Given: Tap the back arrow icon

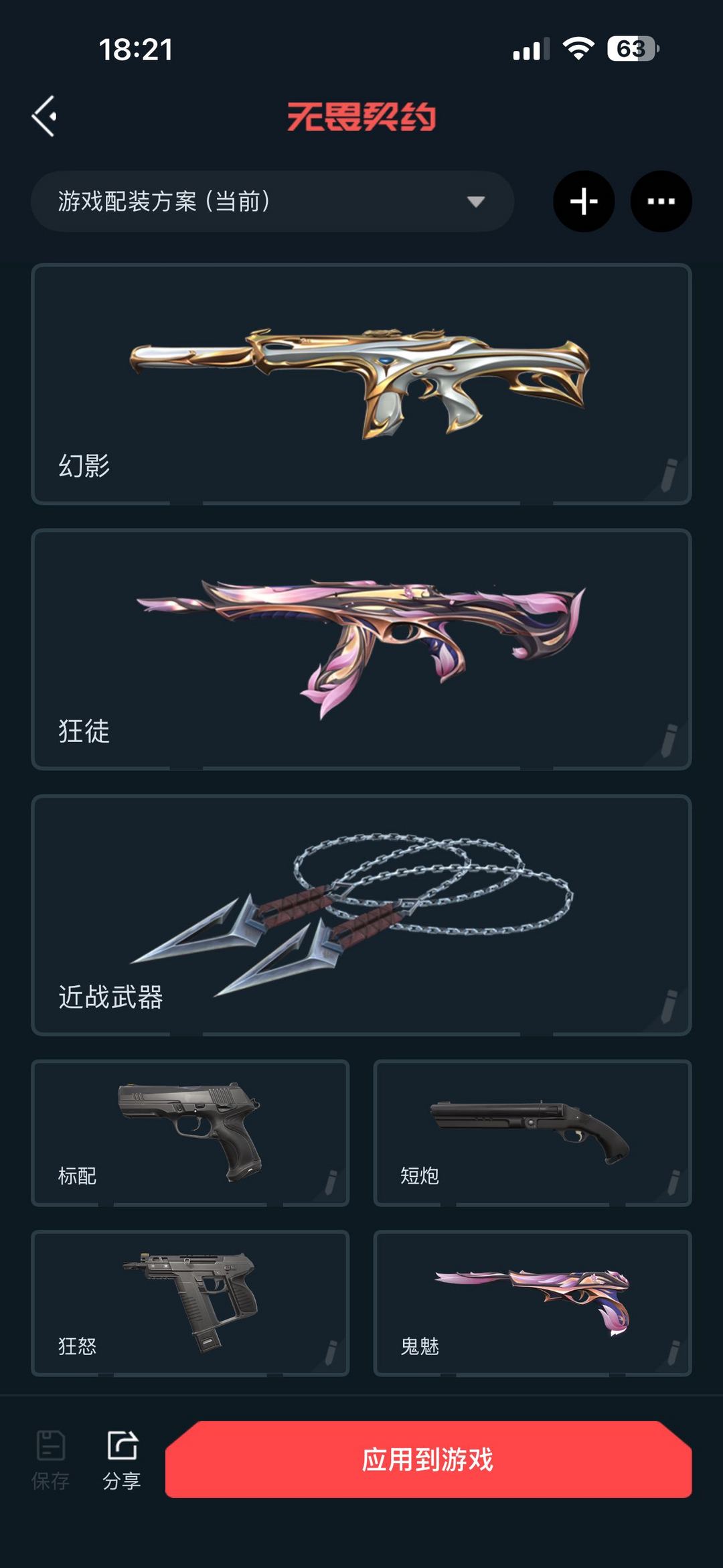Looking at the screenshot, I should (x=44, y=116).
